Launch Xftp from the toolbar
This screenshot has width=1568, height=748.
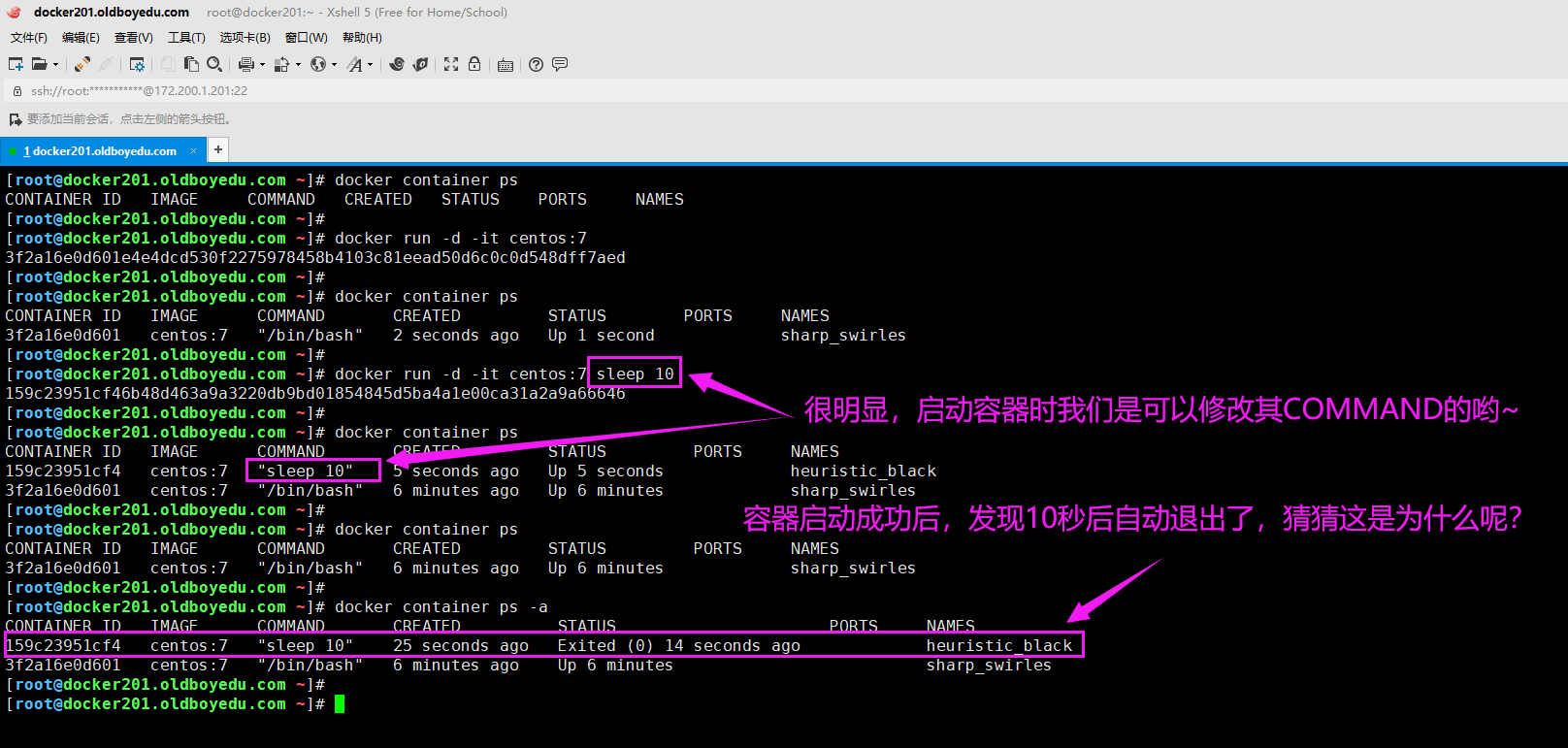tap(420, 64)
